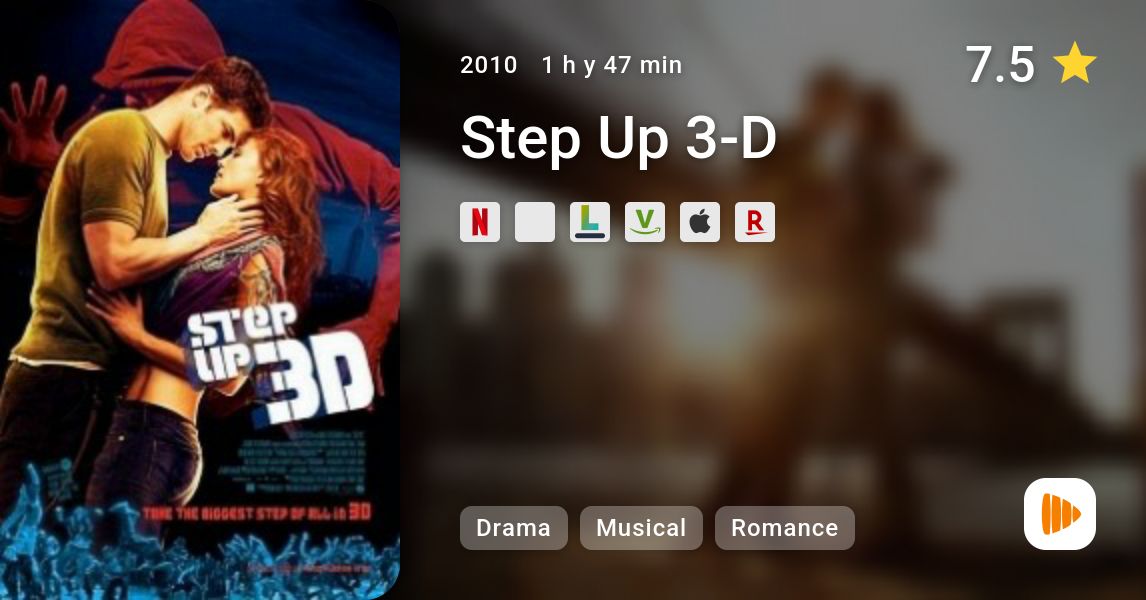Open the Amazon Video green V icon
This screenshot has width=1146, height=600.
[x=645, y=222]
